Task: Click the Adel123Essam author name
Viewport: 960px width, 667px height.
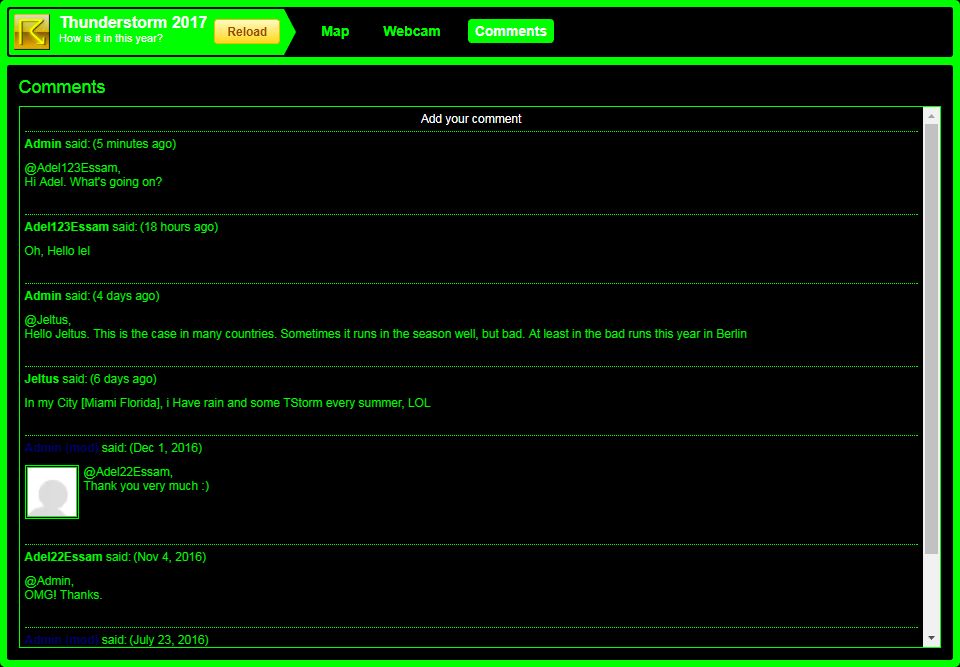Action: point(67,227)
